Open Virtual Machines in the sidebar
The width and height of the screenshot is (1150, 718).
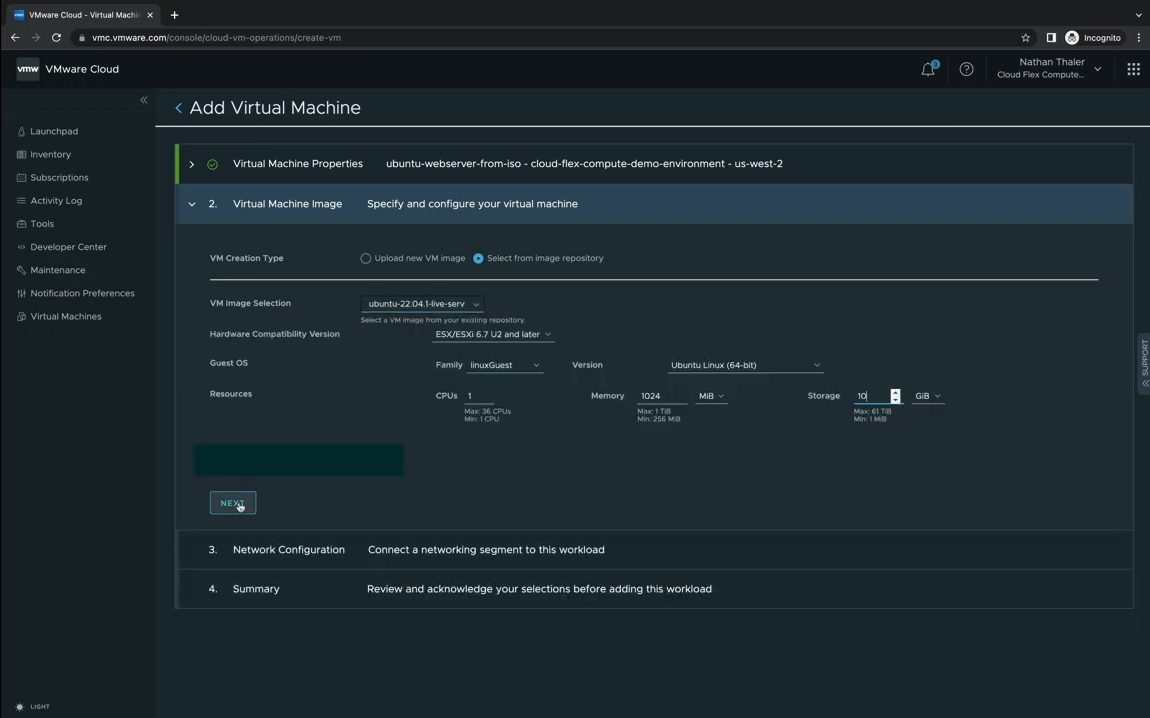pyautogui.click(x=66, y=317)
